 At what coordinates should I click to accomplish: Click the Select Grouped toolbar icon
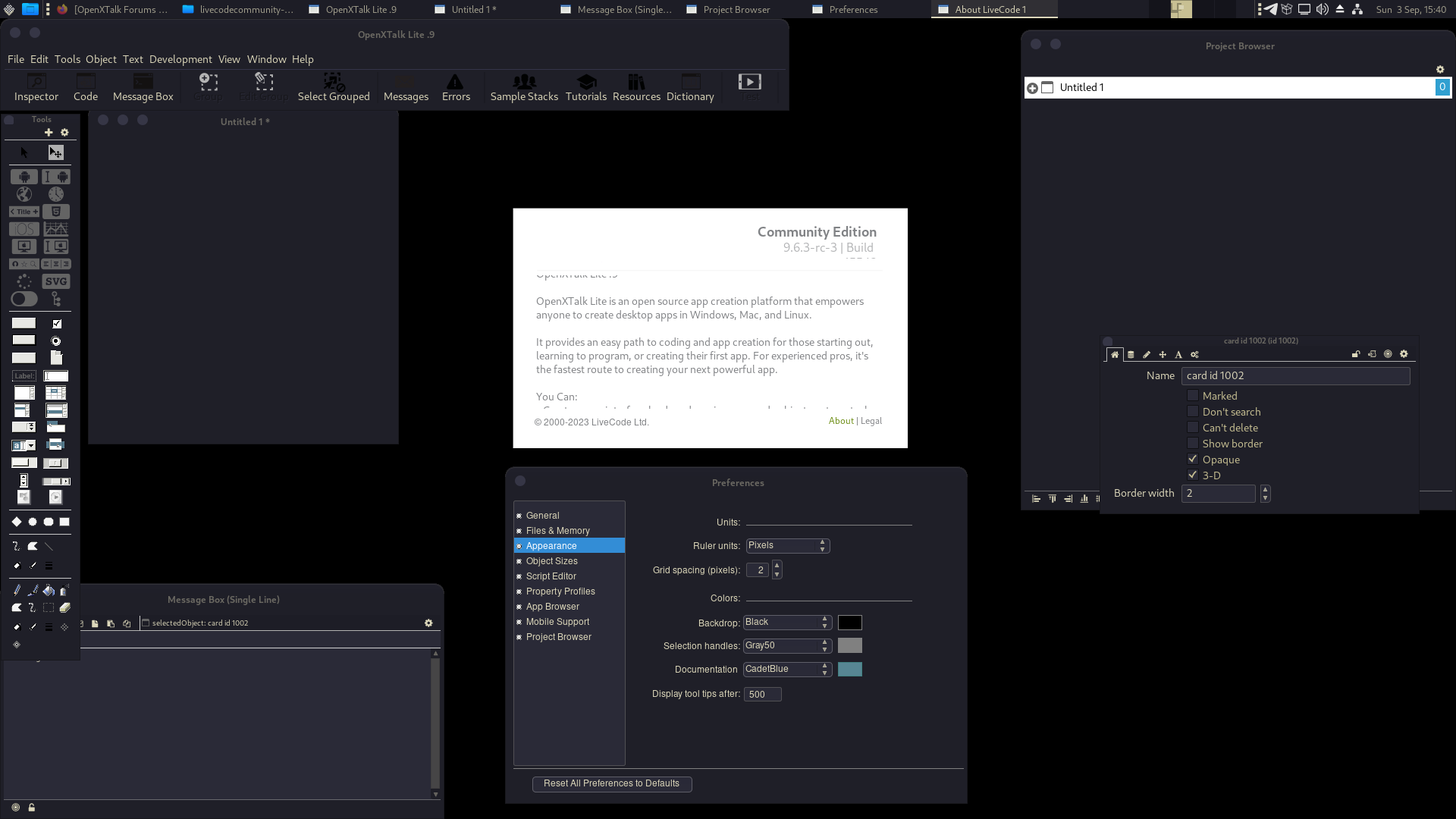(334, 88)
